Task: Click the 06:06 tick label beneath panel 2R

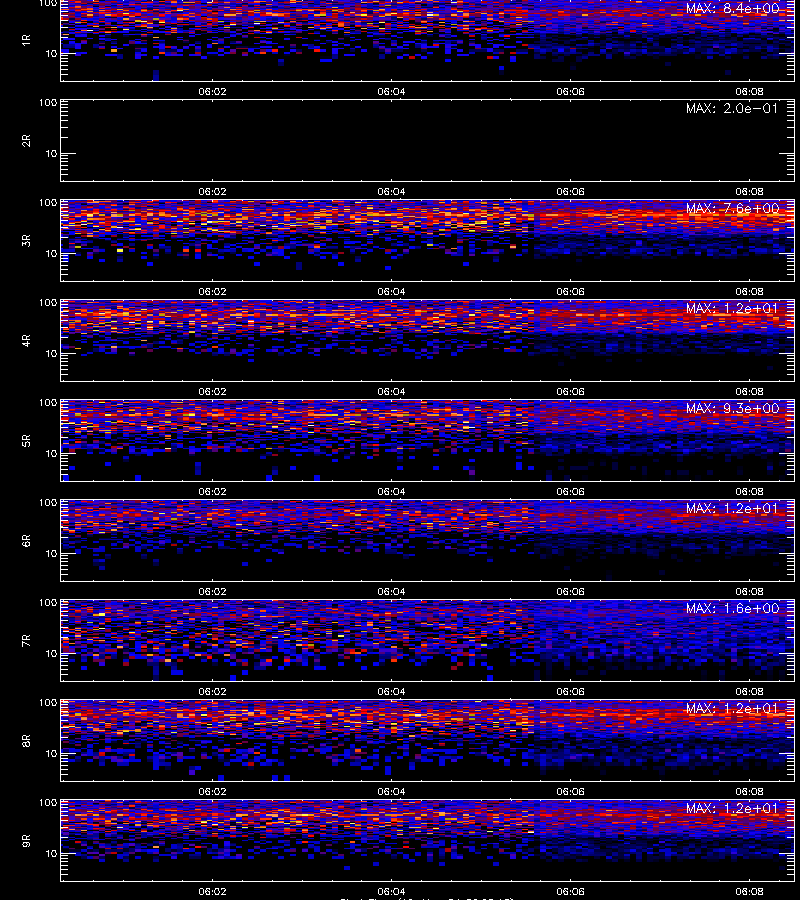Action: [570, 192]
